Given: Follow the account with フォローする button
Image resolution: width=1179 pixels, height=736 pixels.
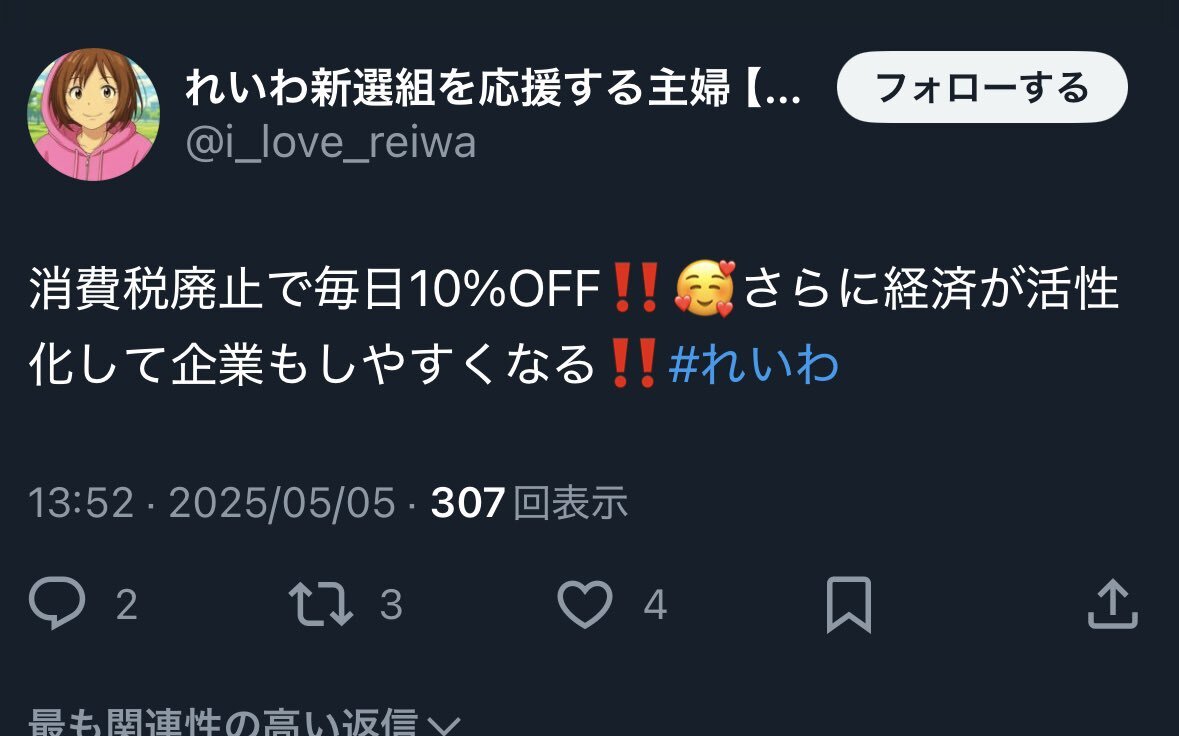Looking at the screenshot, I should [x=982, y=87].
